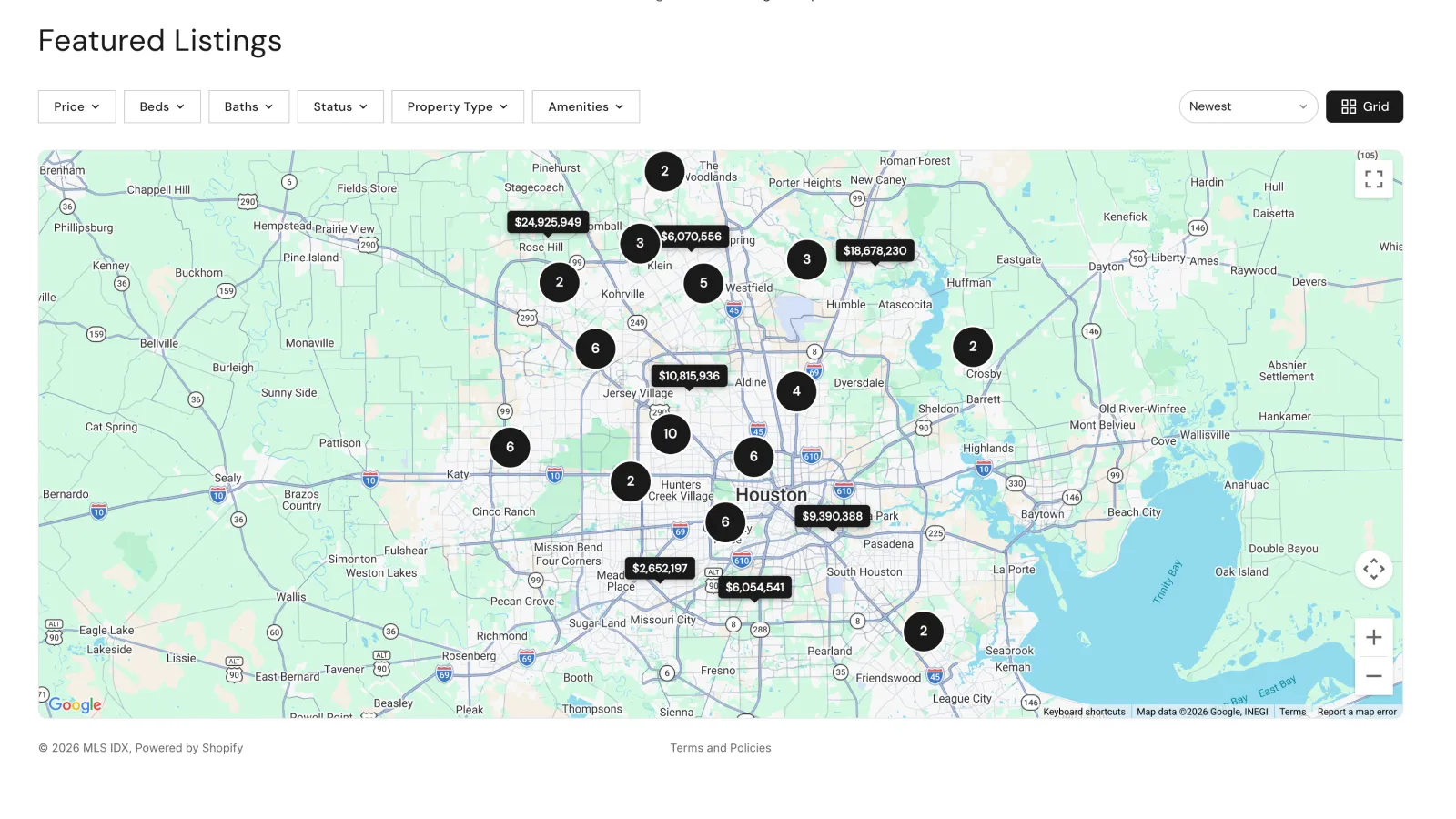This screenshot has width=1456, height=819.
Task: Click the $6,070,556 price marker
Action: 692,236
